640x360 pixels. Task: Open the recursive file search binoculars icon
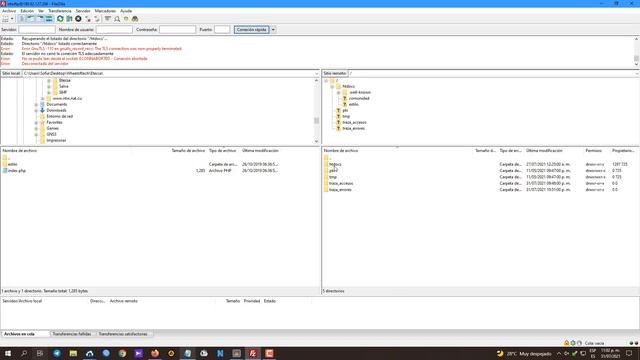pyautogui.click(x=135, y=19)
